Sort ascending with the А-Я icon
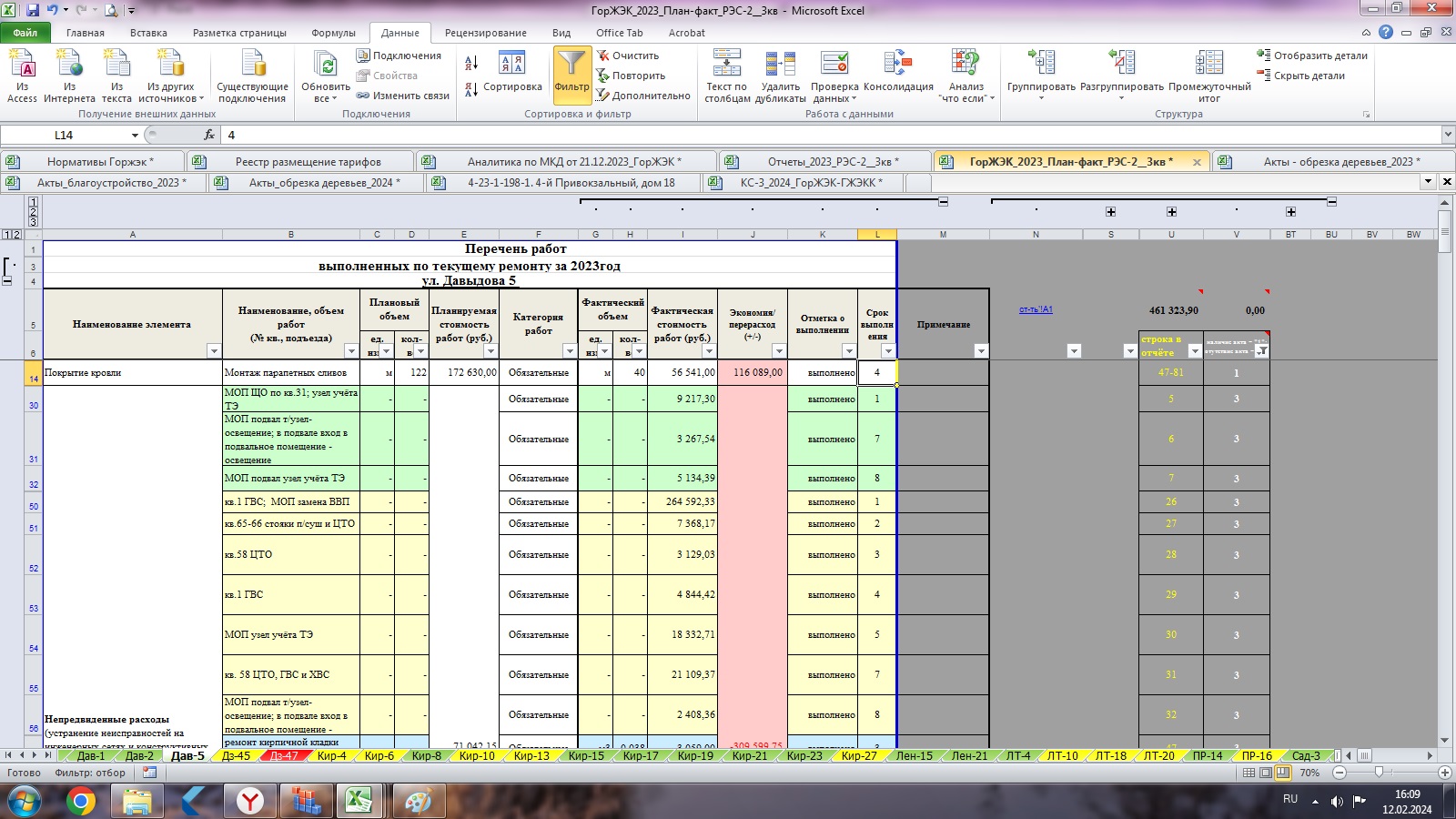The height and width of the screenshot is (819, 1456). [x=471, y=63]
